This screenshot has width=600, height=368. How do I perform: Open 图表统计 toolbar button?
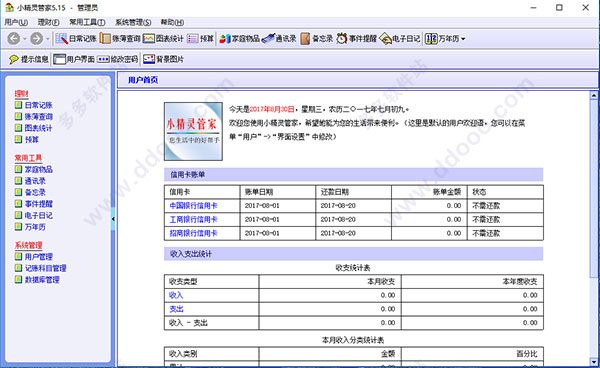point(163,38)
